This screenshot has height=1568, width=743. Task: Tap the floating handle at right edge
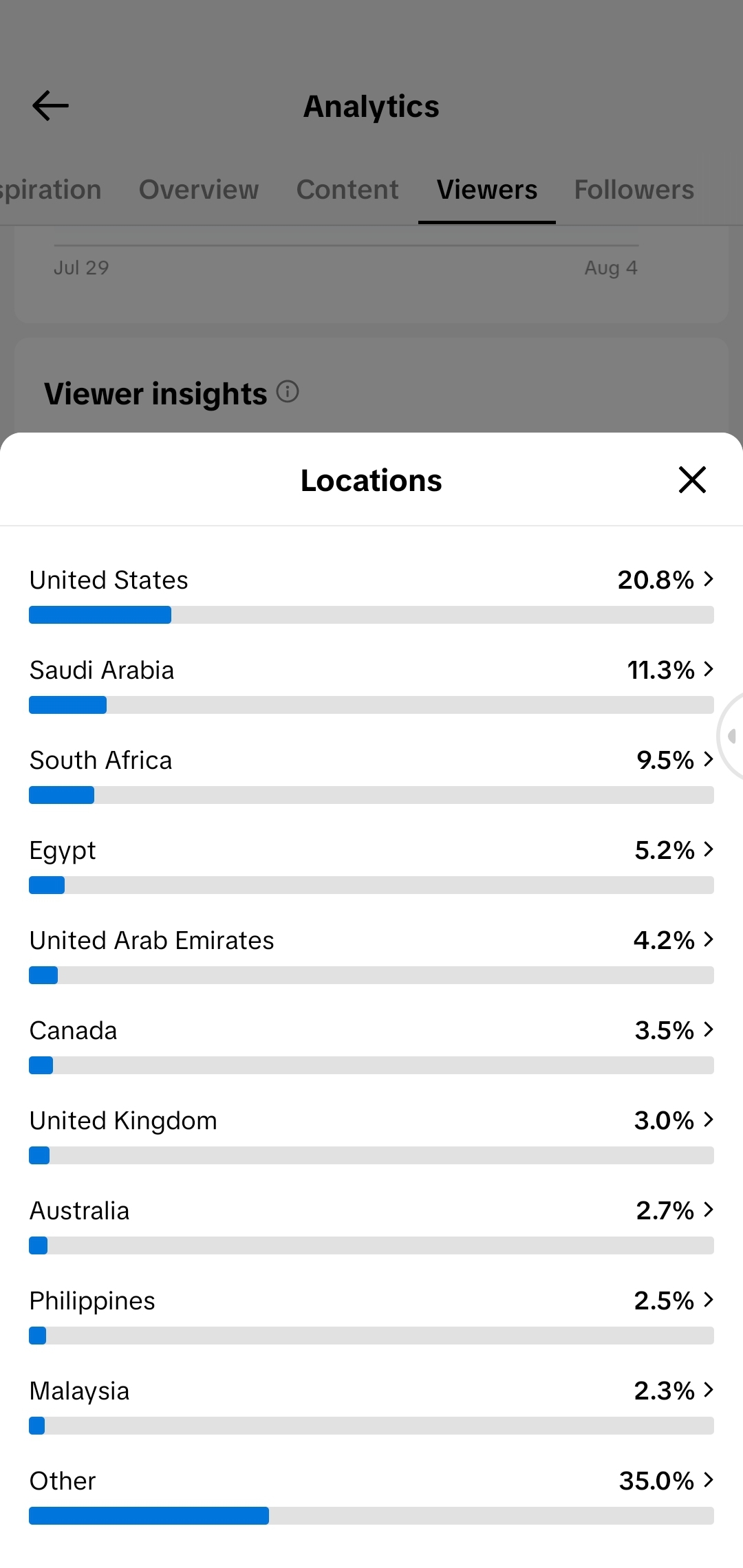[x=731, y=737]
